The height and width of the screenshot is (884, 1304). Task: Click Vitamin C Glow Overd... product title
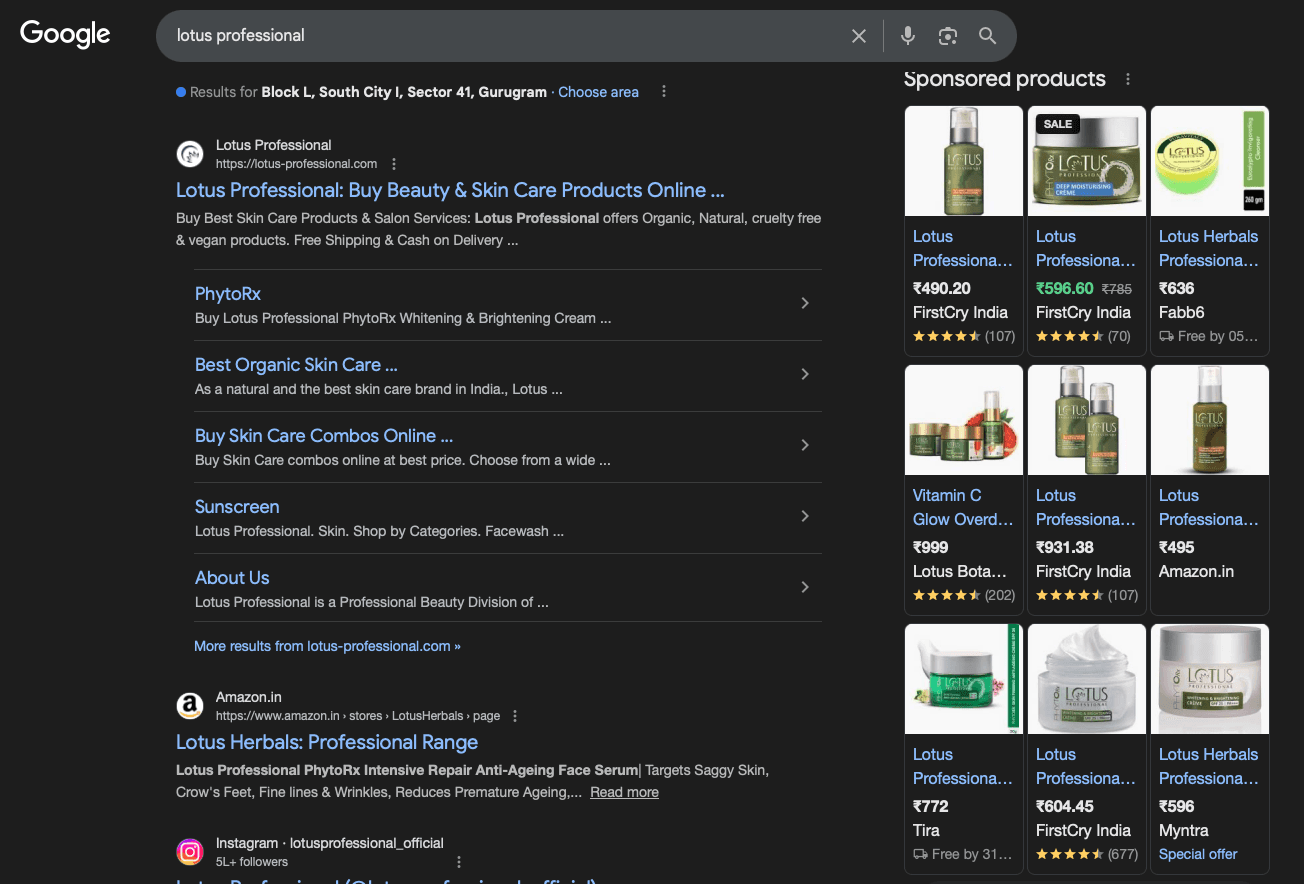[x=963, y=507]
